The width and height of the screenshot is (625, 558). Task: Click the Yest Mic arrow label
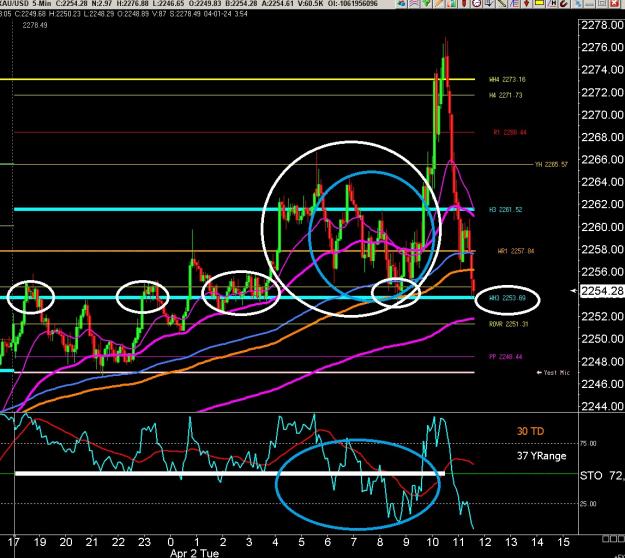pos(553,373)
